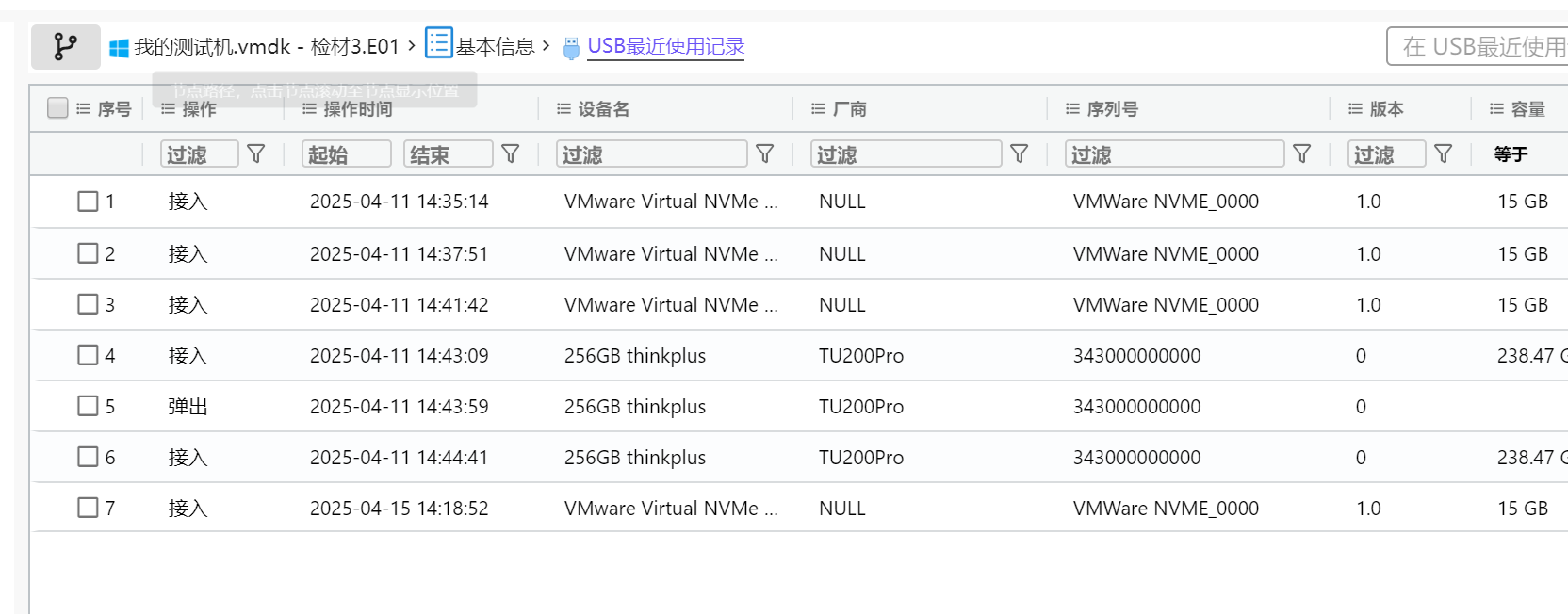Click version 1.0 in row 1

(x=1368, y=202)
